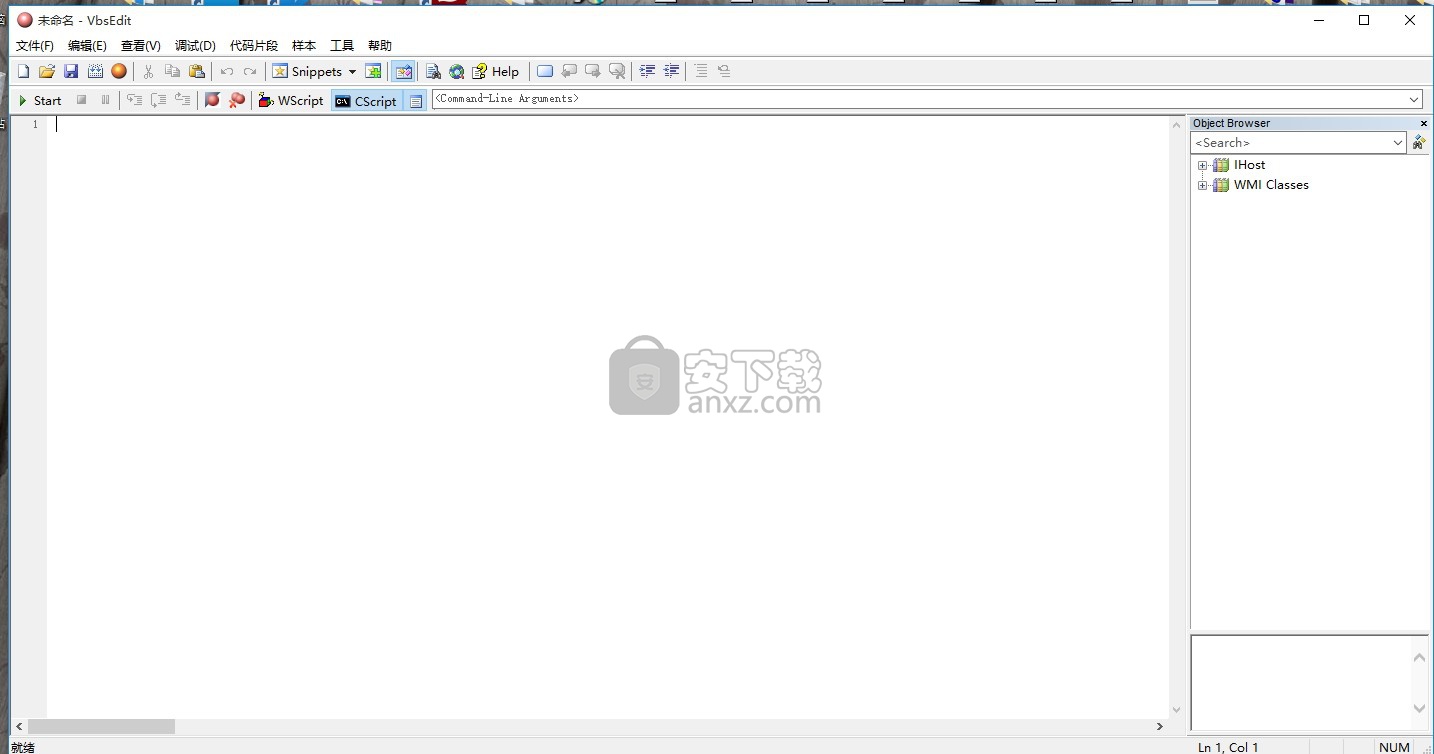Click the comment lines toolbar icon
Screen dimensions: 1434x754
[x=701, y=71]
